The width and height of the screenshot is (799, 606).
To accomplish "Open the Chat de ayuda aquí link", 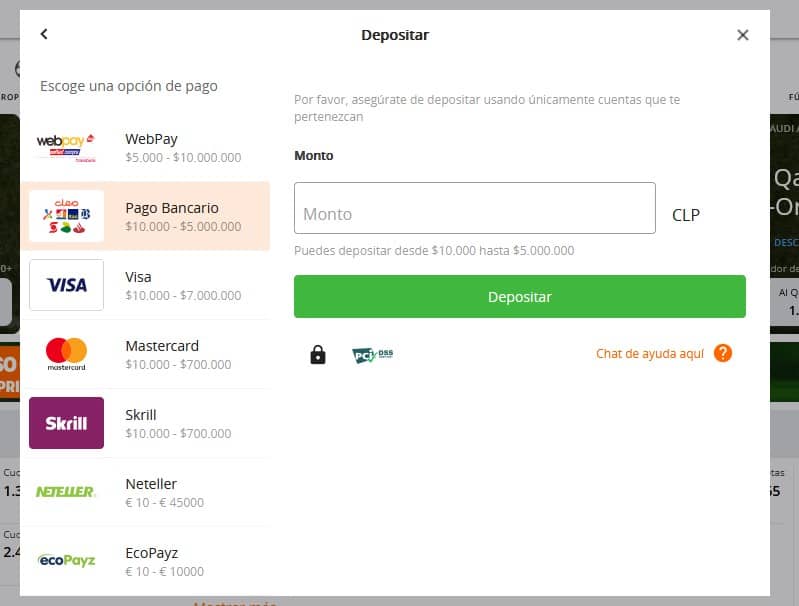I will point(650,354).
